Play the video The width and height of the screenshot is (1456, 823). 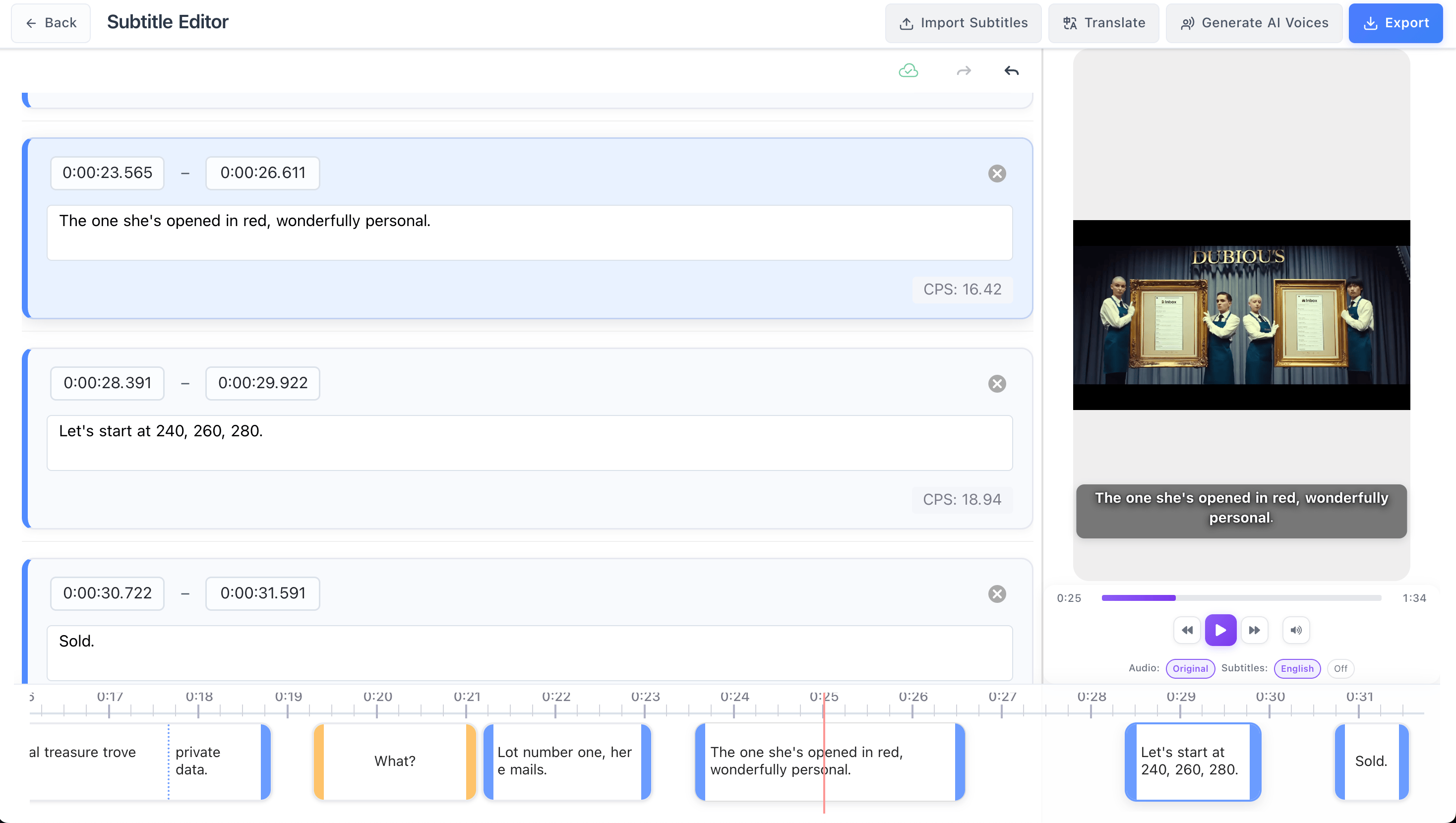click(1221, 630)
